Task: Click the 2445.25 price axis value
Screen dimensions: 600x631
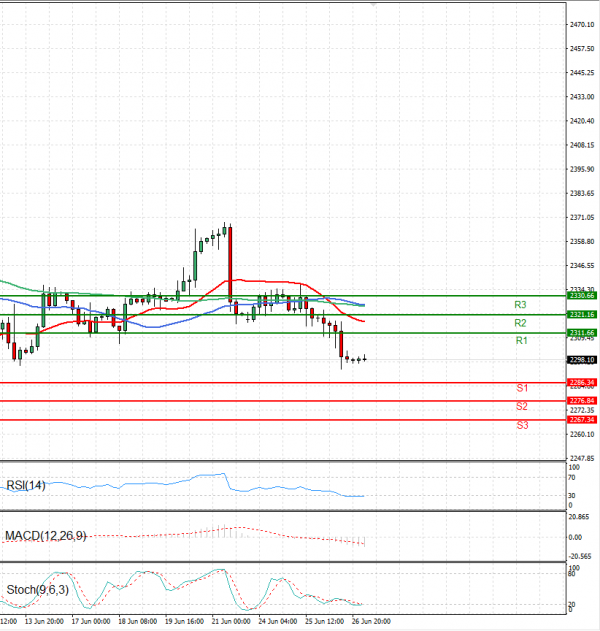Action: point(582,73)
